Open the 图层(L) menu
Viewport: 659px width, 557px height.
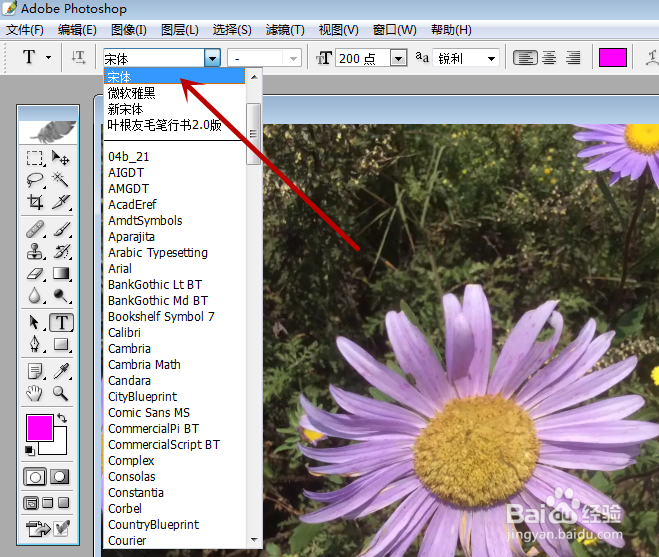(x=180, y=30)
